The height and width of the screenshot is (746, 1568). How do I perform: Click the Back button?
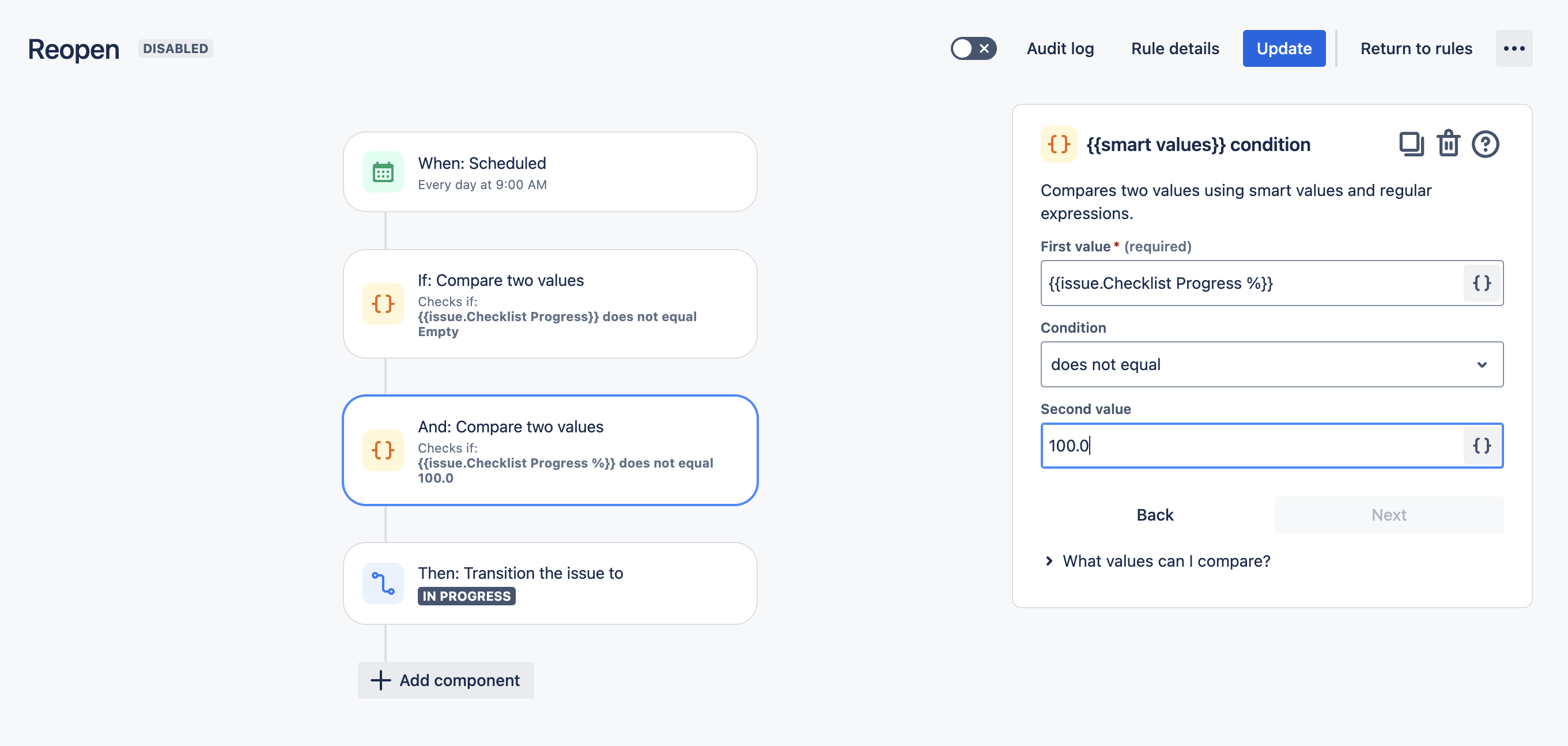[1155, 515]
